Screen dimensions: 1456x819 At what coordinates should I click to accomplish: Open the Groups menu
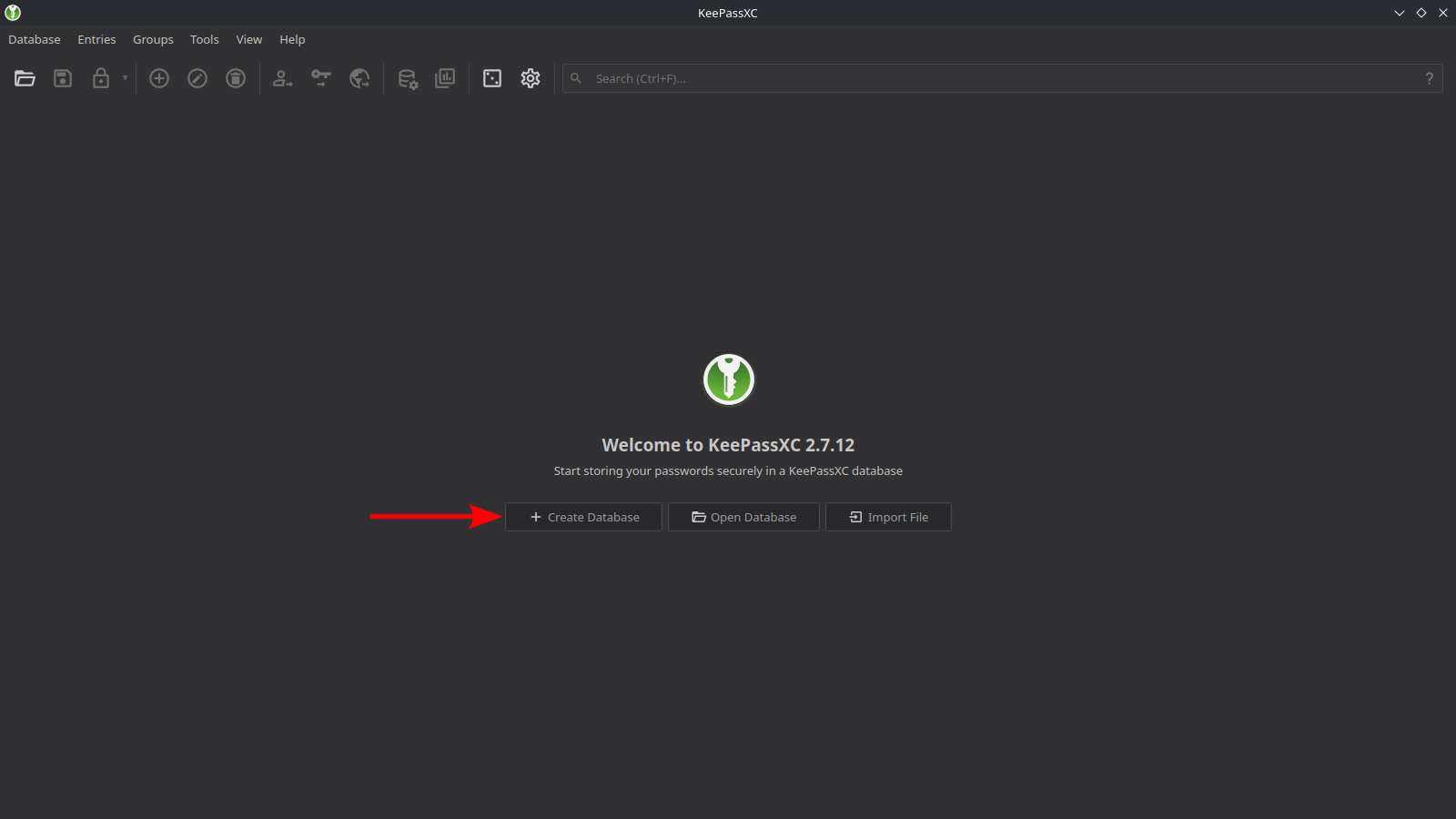click(x=153, y=39)
